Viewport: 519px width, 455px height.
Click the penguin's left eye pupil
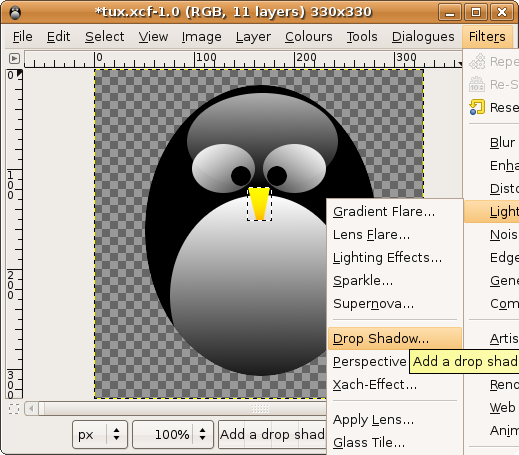(241, 176)
